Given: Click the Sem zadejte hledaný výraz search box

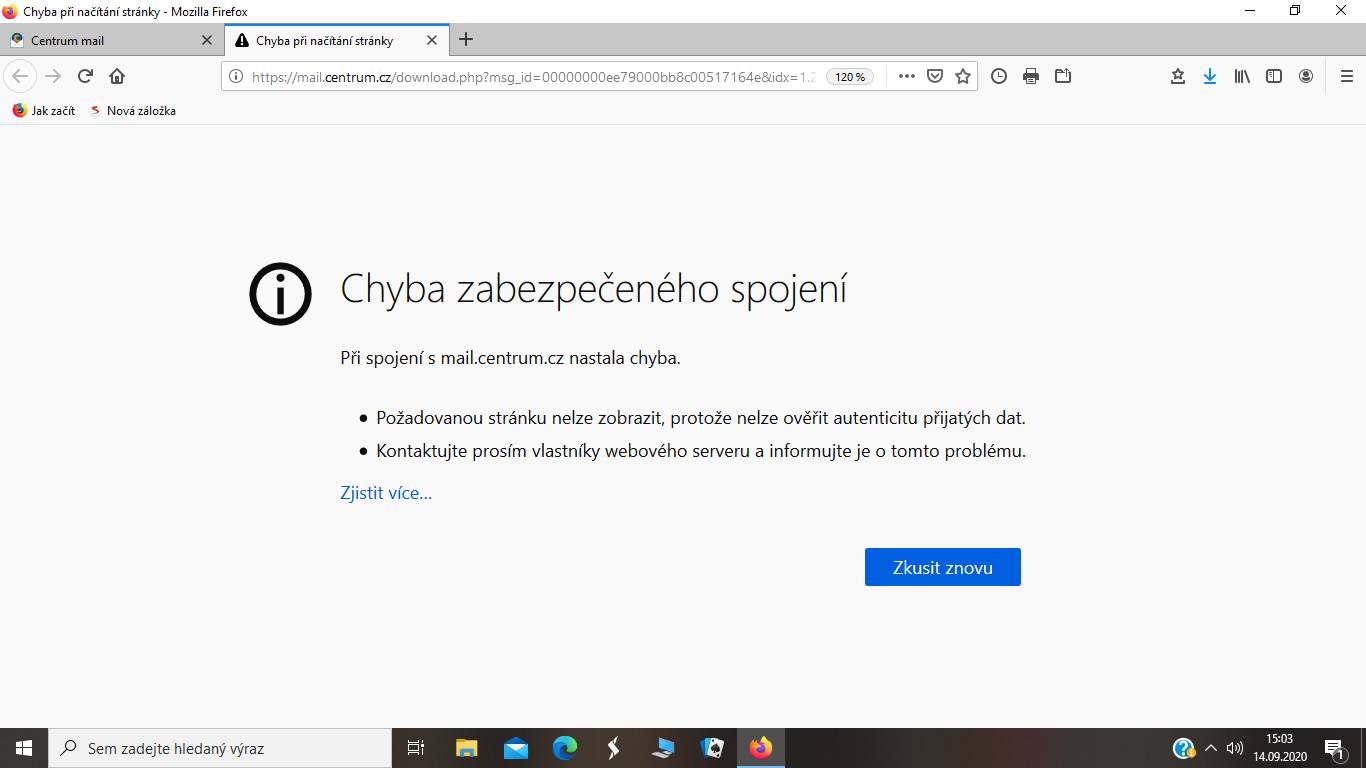Looking at the screenshot, I should tap(220, 748).
